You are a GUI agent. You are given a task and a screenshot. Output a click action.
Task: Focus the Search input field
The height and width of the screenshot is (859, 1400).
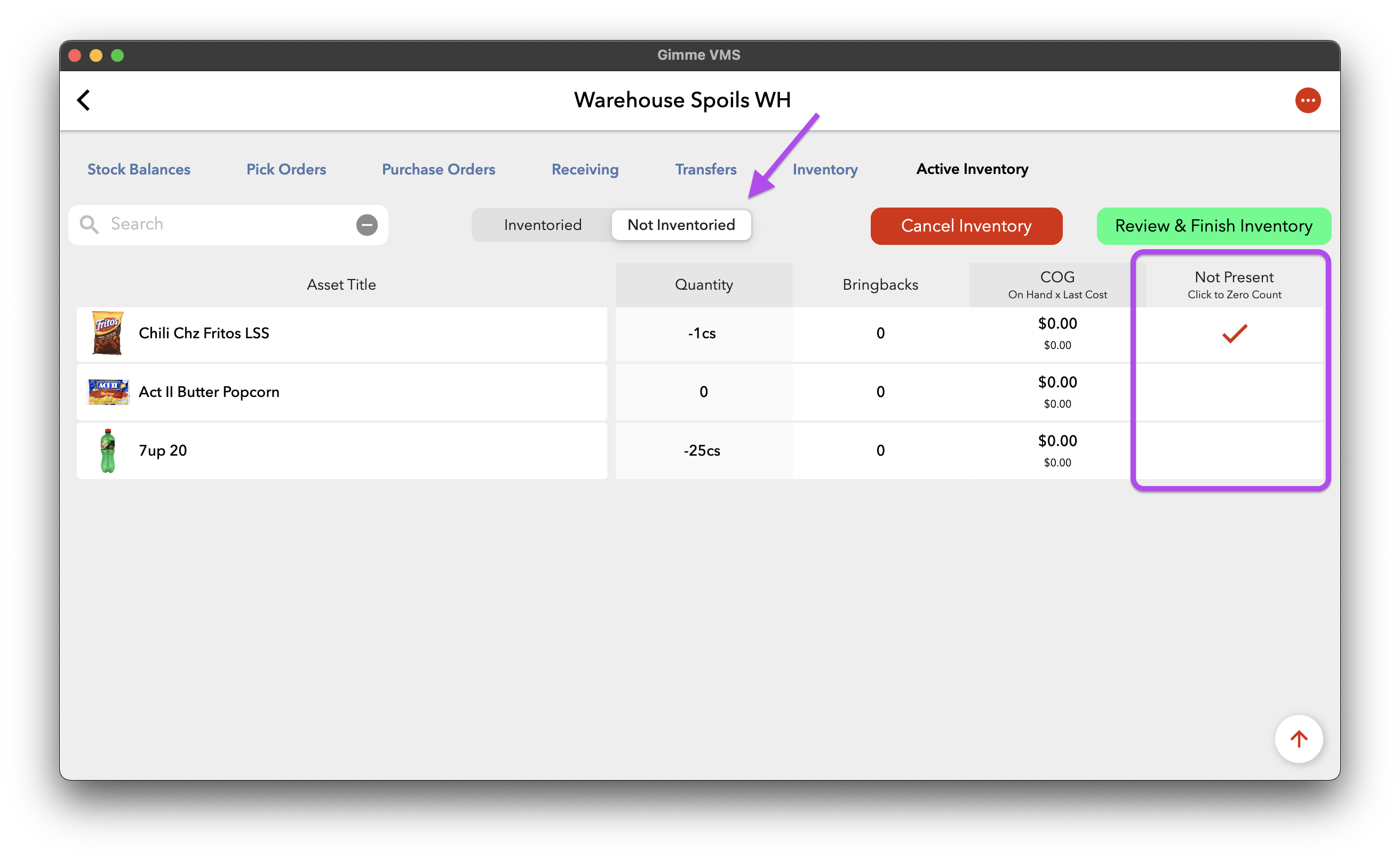[x=228, y=225]
